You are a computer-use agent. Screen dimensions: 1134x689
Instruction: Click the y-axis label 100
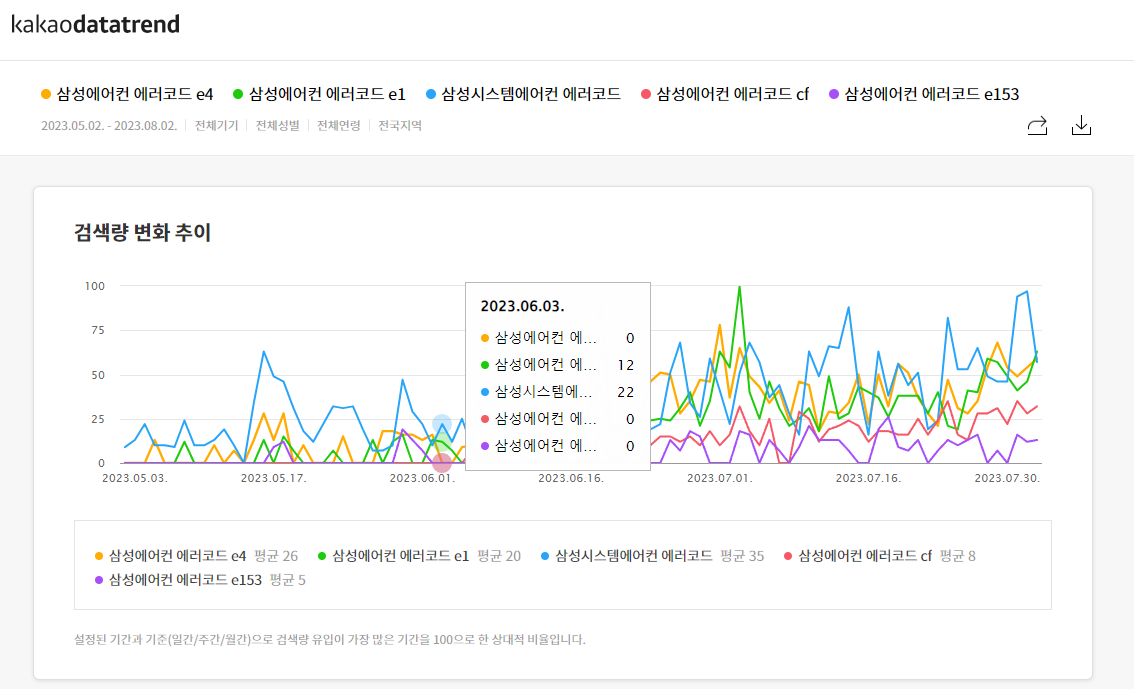(95, 286)
